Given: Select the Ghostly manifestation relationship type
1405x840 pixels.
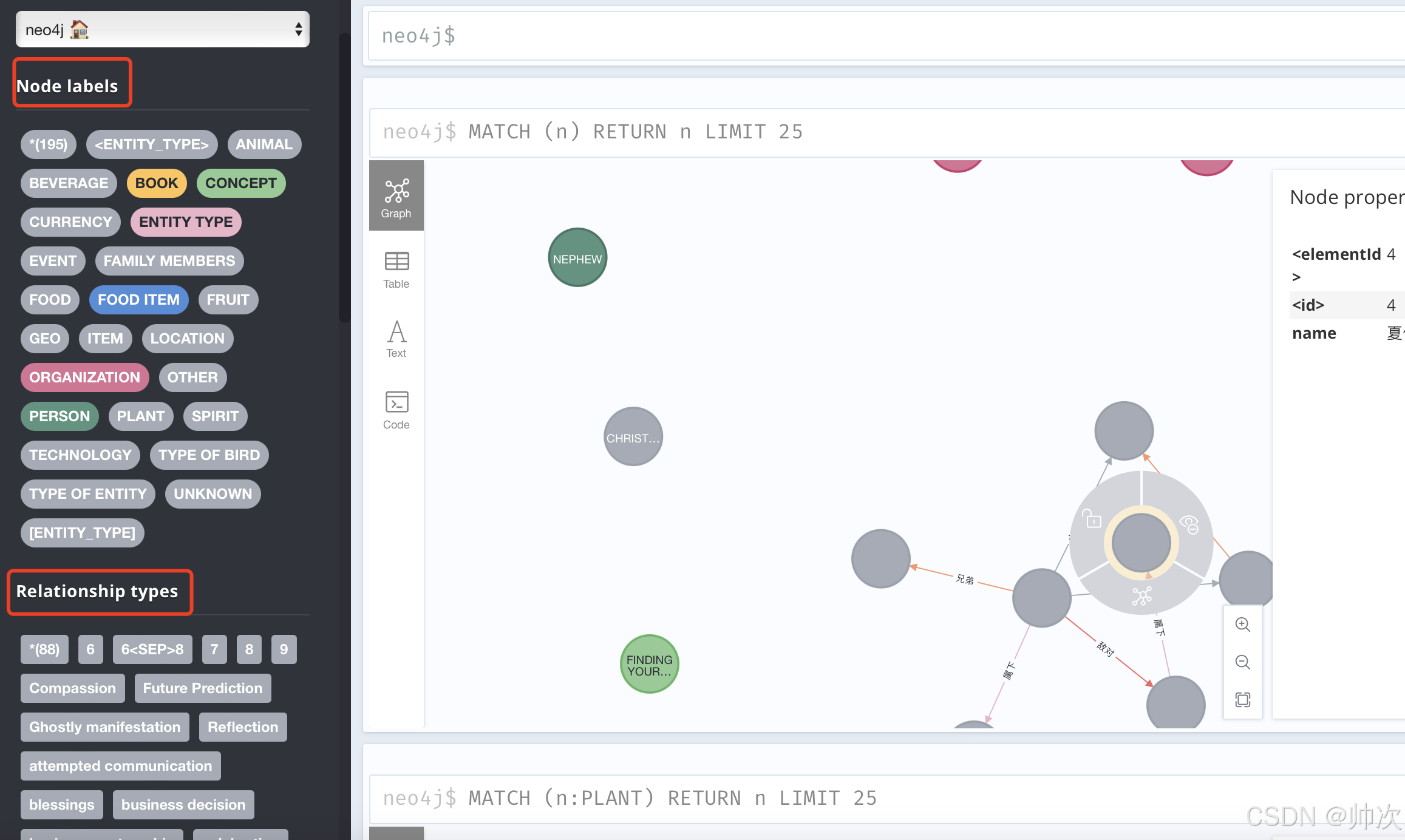Looking at the screenshot, I should point(105,727).
